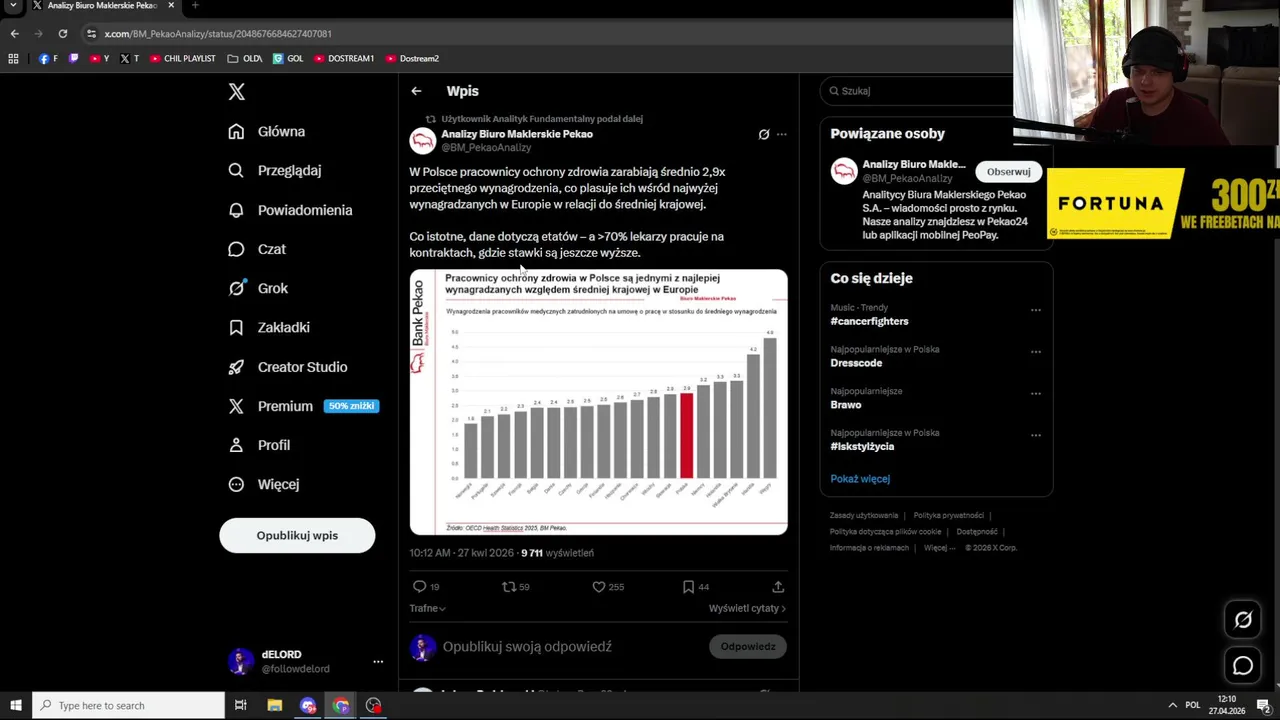
Task: Click the X logo in sidebar
Action: click(236, 92)
